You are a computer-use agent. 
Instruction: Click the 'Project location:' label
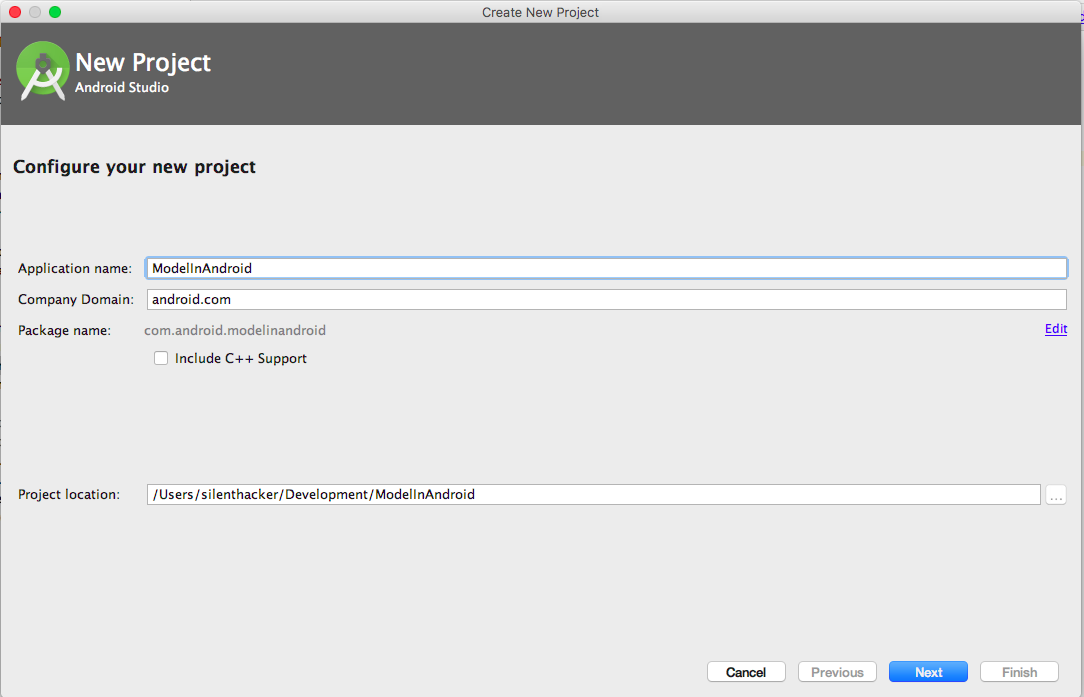[x=69, y=495]
